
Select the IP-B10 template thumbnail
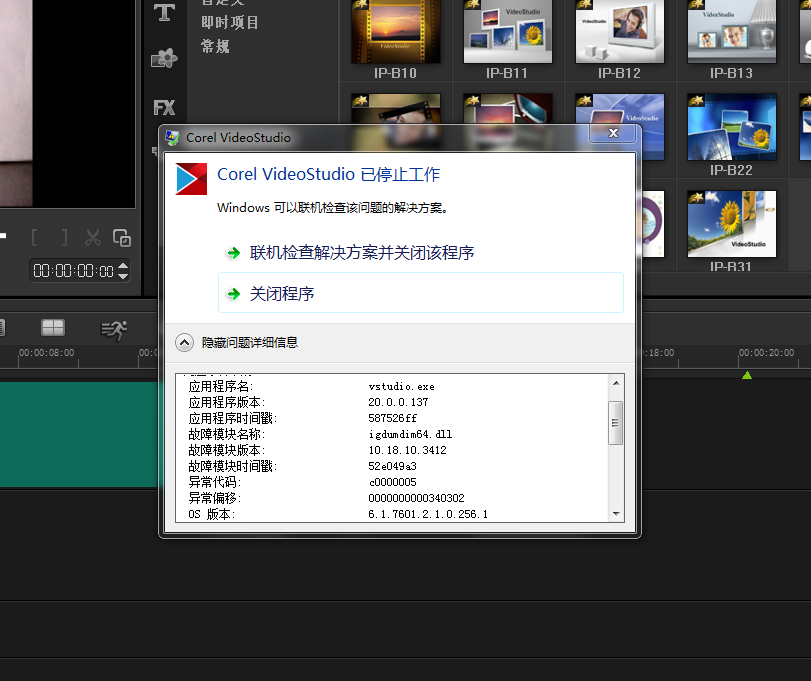396,32
